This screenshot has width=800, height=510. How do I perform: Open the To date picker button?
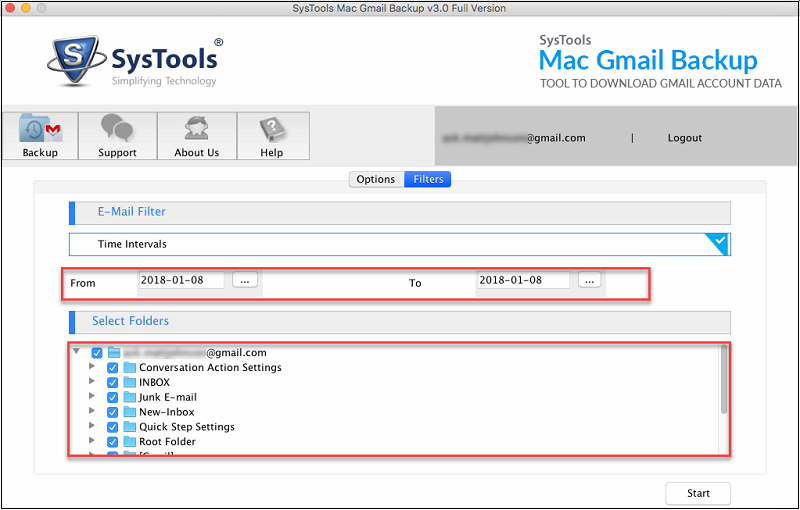pyautogui.click(x=590, y=280)
